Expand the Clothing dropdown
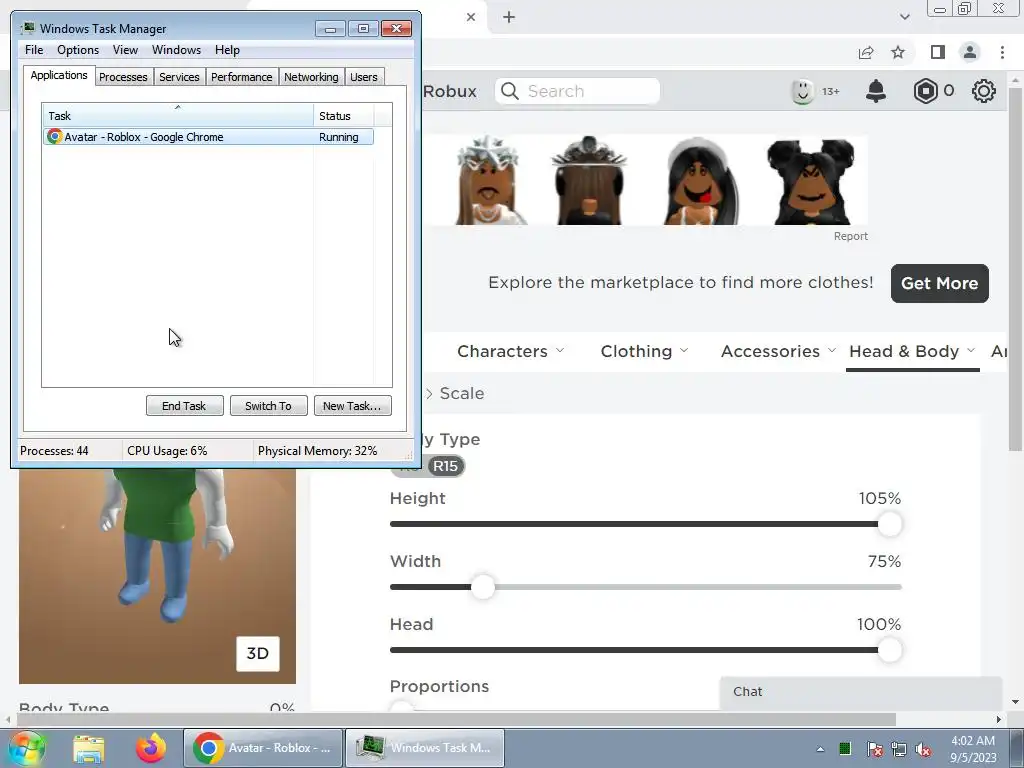The height and width of the screenshot is (768, 1024). tap(644, 351)
